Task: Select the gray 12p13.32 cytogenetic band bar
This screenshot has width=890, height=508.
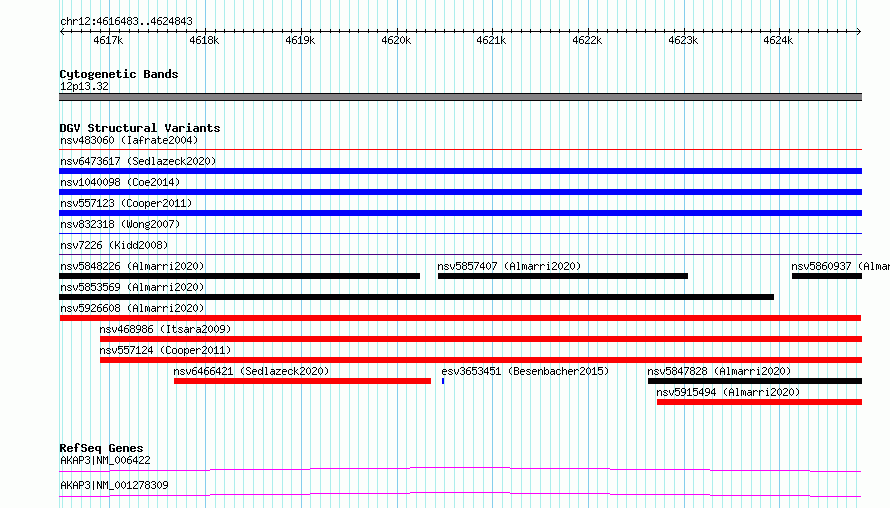Action: 460,97
